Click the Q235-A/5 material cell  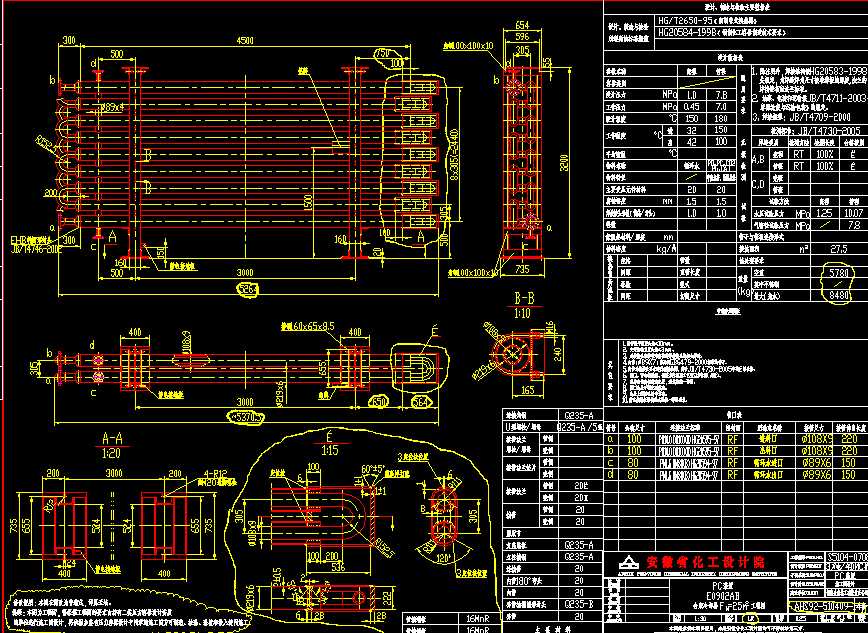[x=578, y=427]
